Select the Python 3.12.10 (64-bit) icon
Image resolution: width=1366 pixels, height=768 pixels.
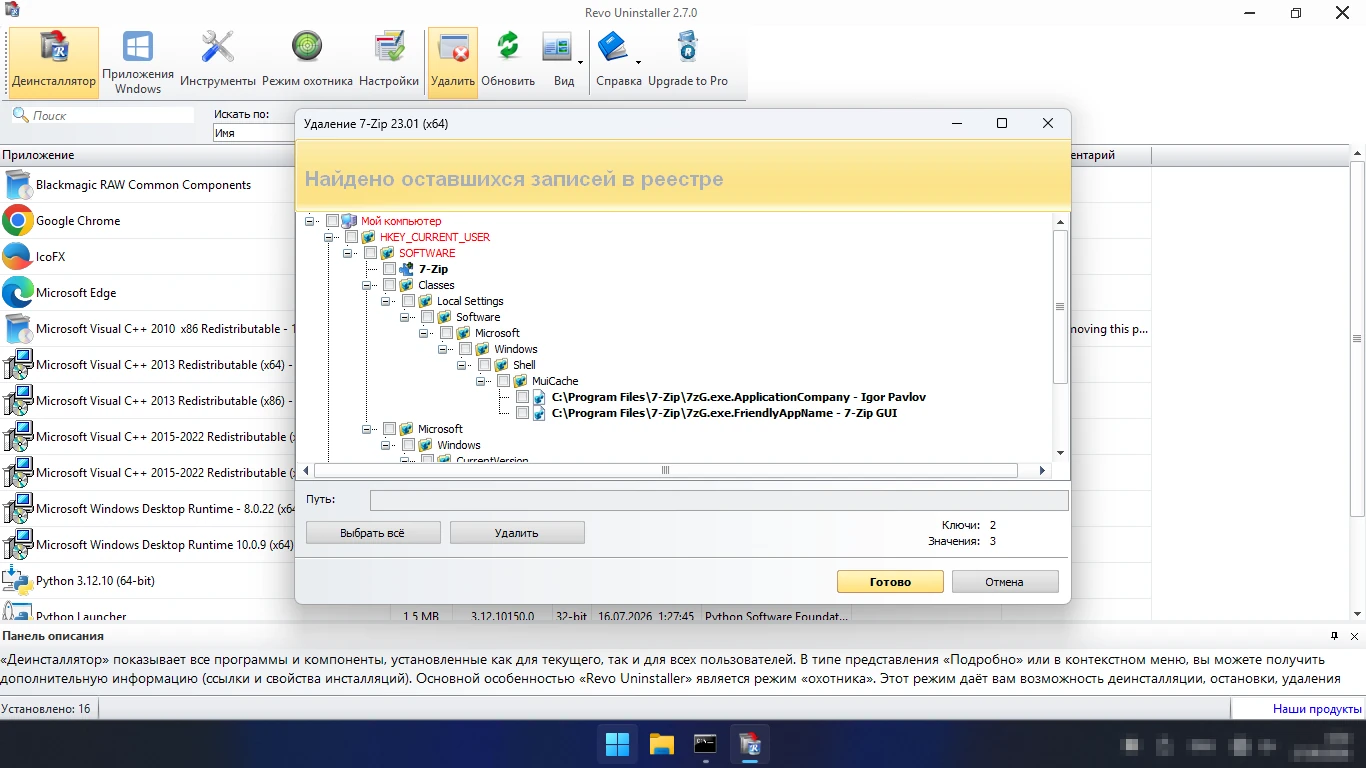pos(18,581)
